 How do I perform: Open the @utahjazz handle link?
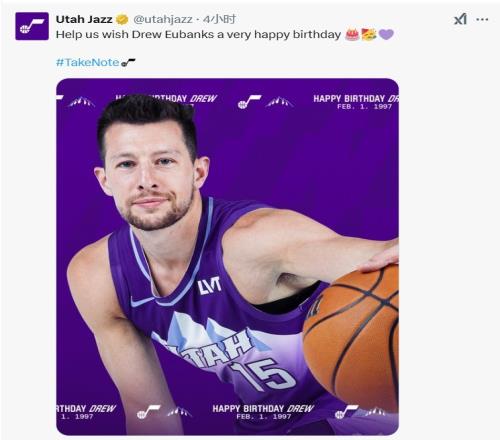163,20
